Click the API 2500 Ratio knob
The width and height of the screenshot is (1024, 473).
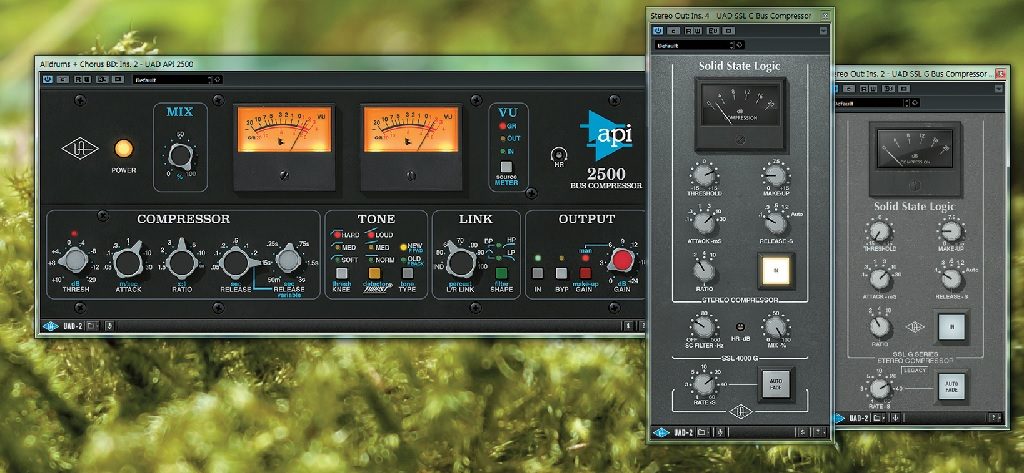pyautogui.click(x=182, y=261)
